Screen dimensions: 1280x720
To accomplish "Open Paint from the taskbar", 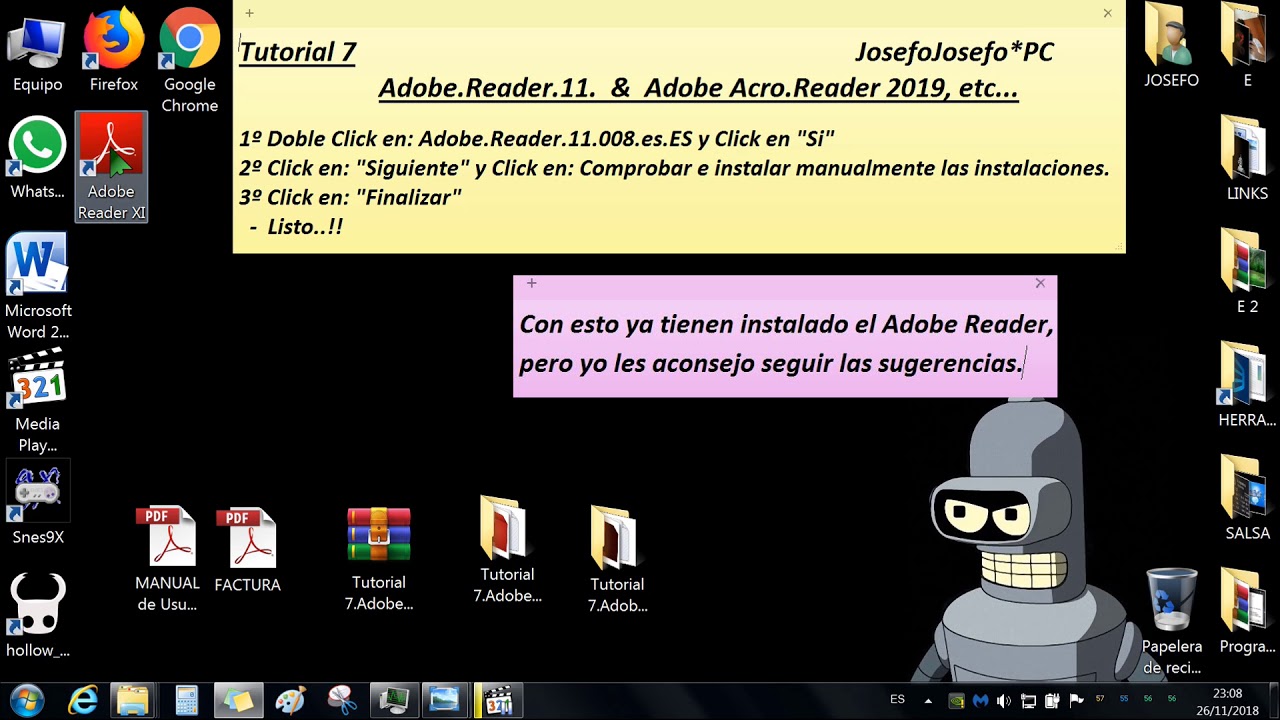I will [x=290, y=700].
